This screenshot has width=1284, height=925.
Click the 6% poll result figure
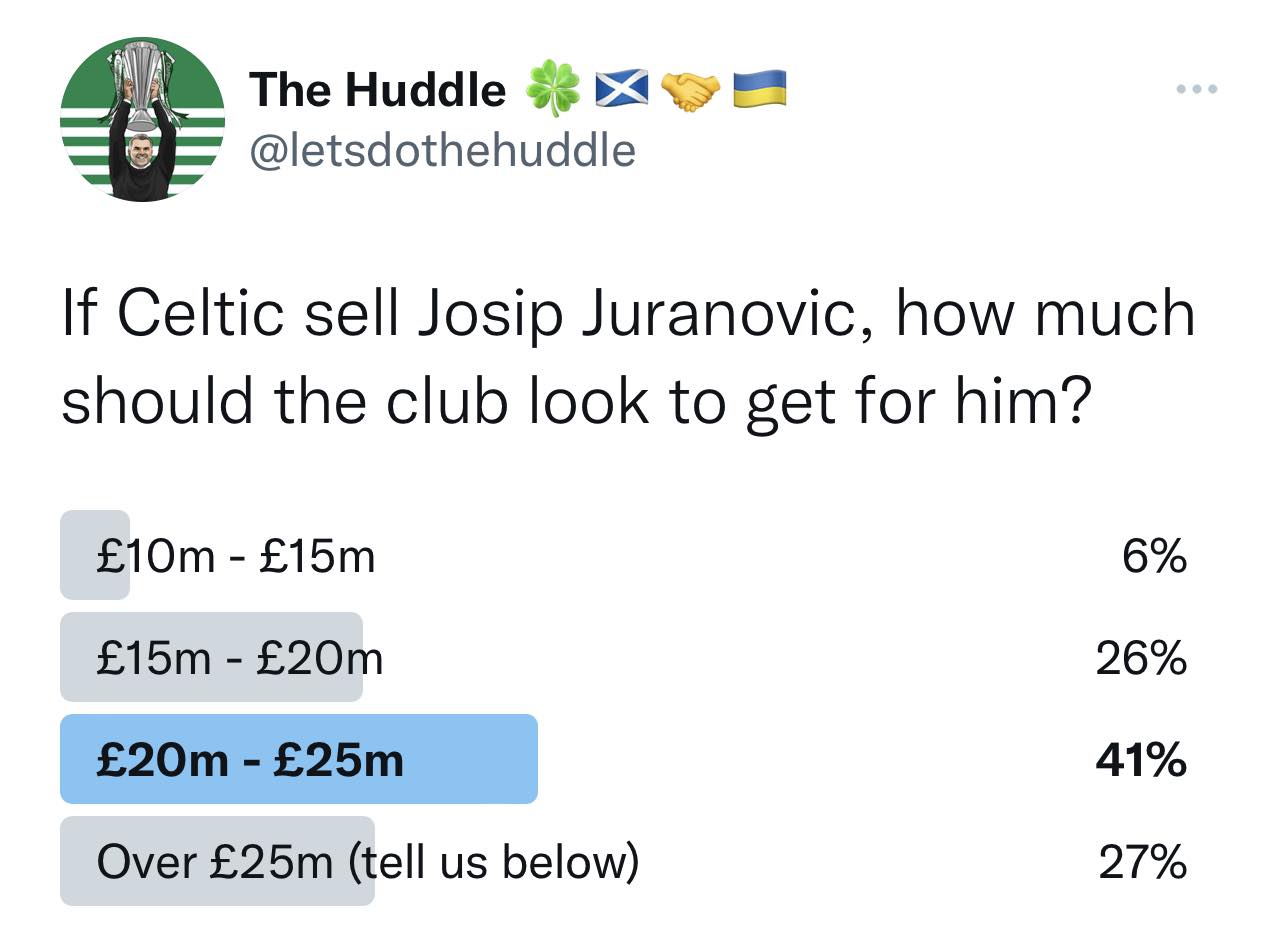(x=1154, y=556)
